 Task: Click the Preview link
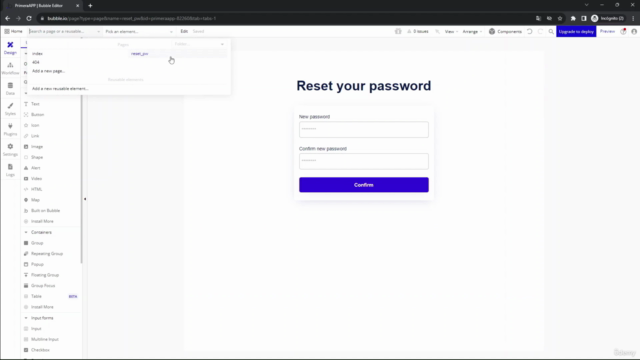pos(607,31)
